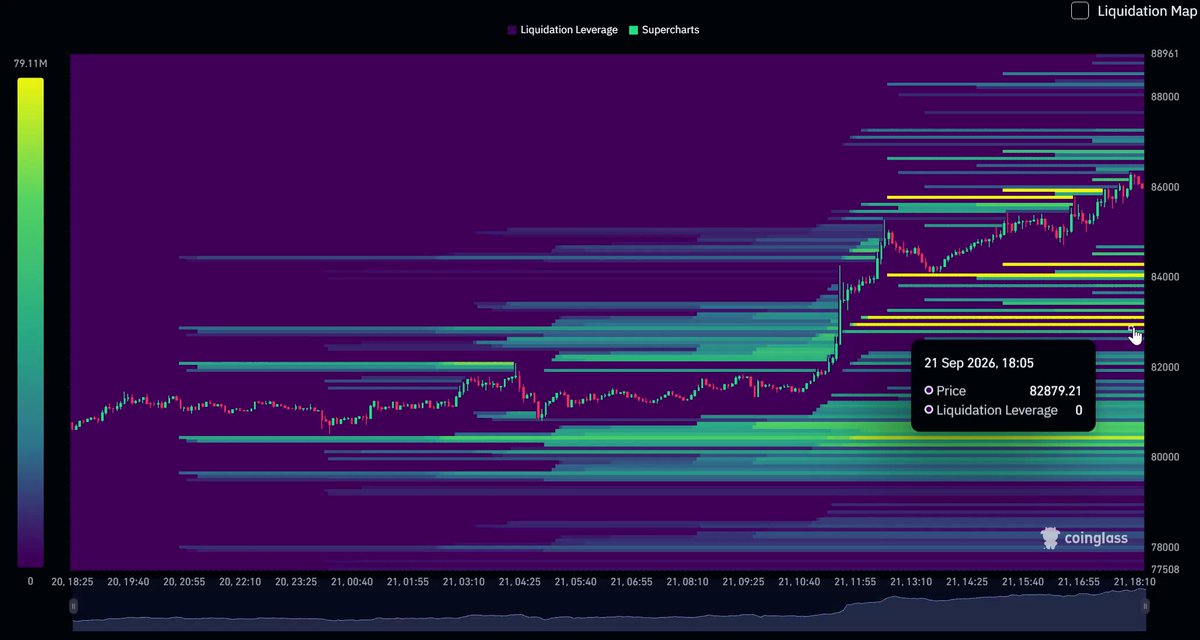Viewport: 1200px width, 640px height.
Task: Click the '21, 13:10' time axis label
Action: coord(912,581)
